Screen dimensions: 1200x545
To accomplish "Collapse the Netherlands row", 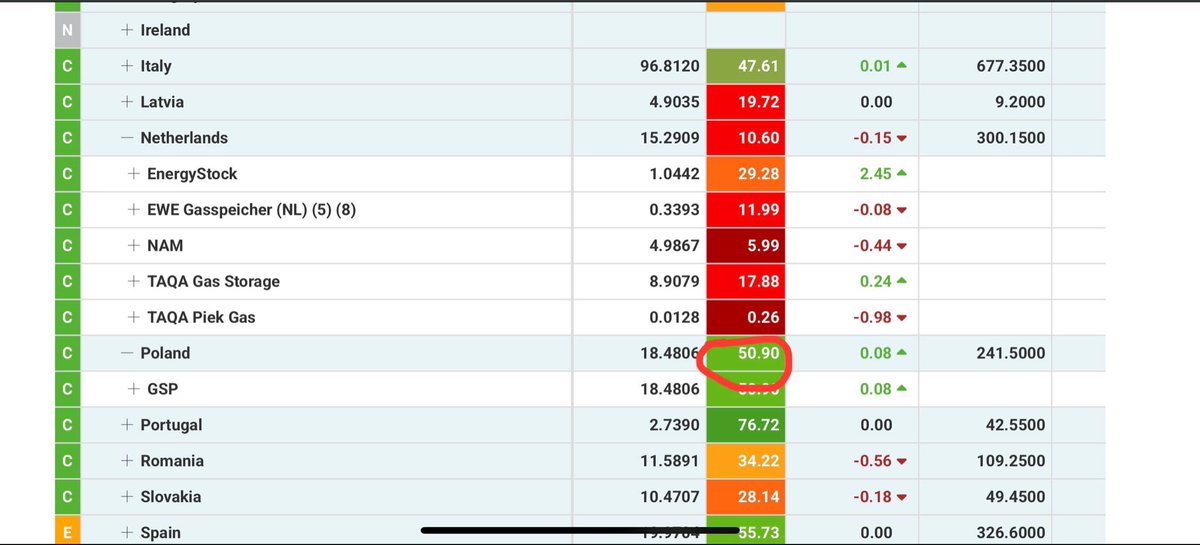I will 127,138.
